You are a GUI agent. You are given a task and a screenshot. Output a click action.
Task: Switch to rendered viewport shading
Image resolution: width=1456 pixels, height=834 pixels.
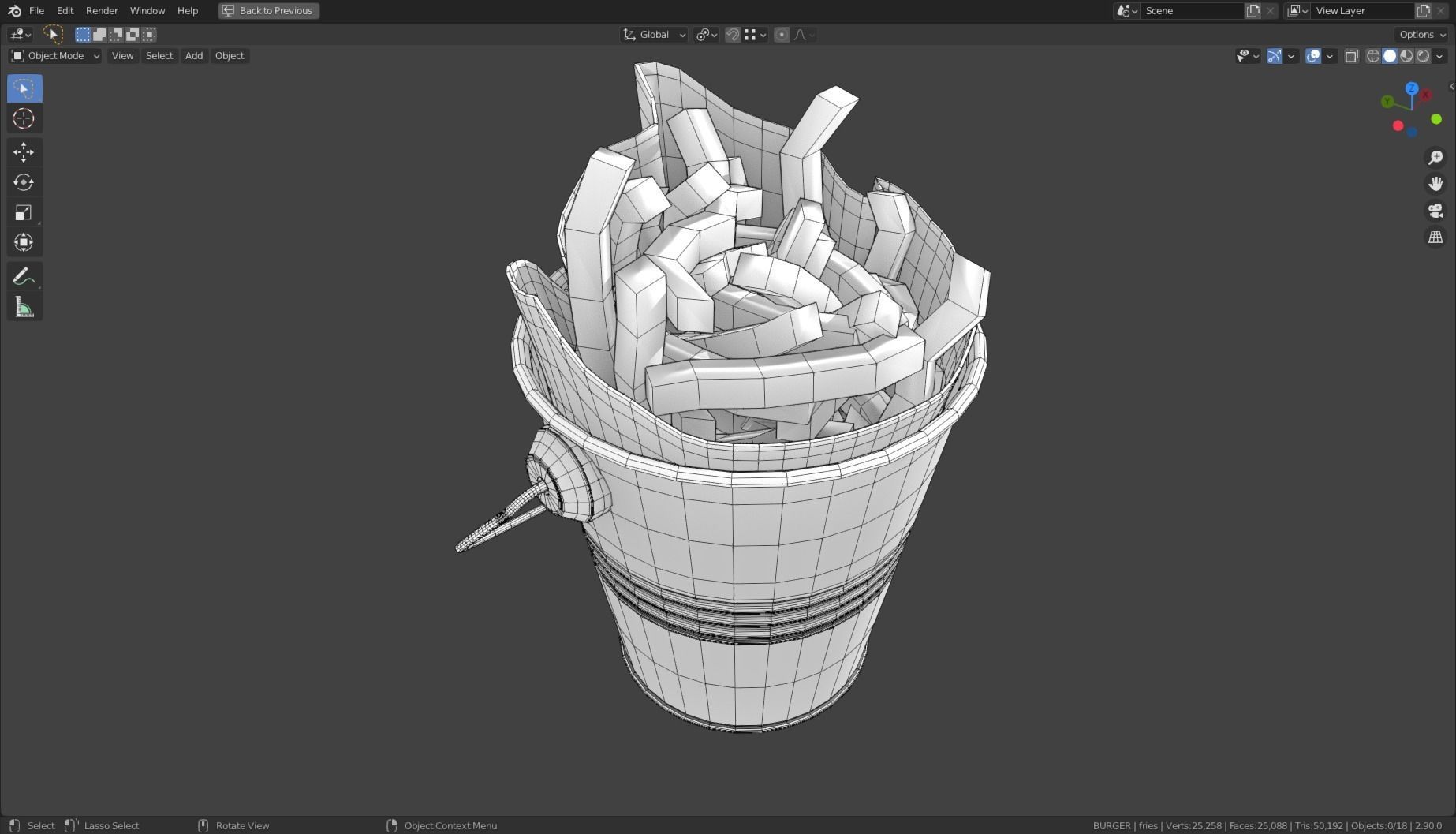click(1423, 56)
